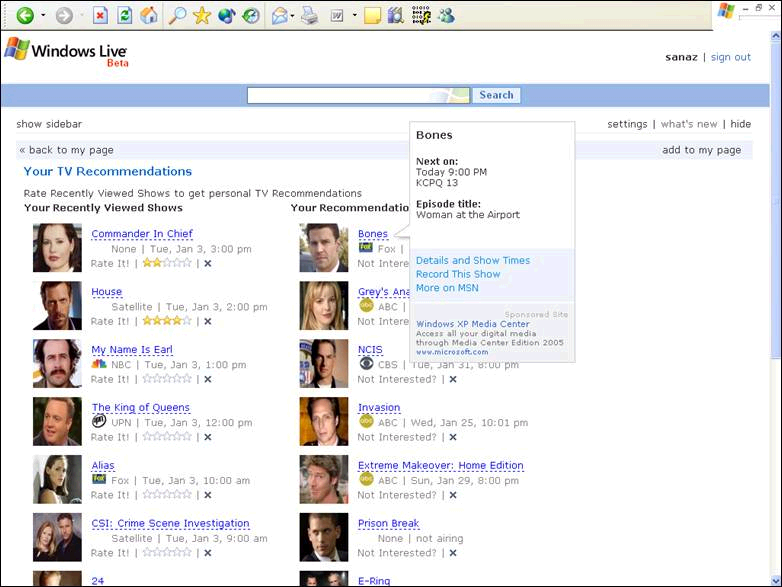Open the Search magnifier in toolbar

pos(177,15)
